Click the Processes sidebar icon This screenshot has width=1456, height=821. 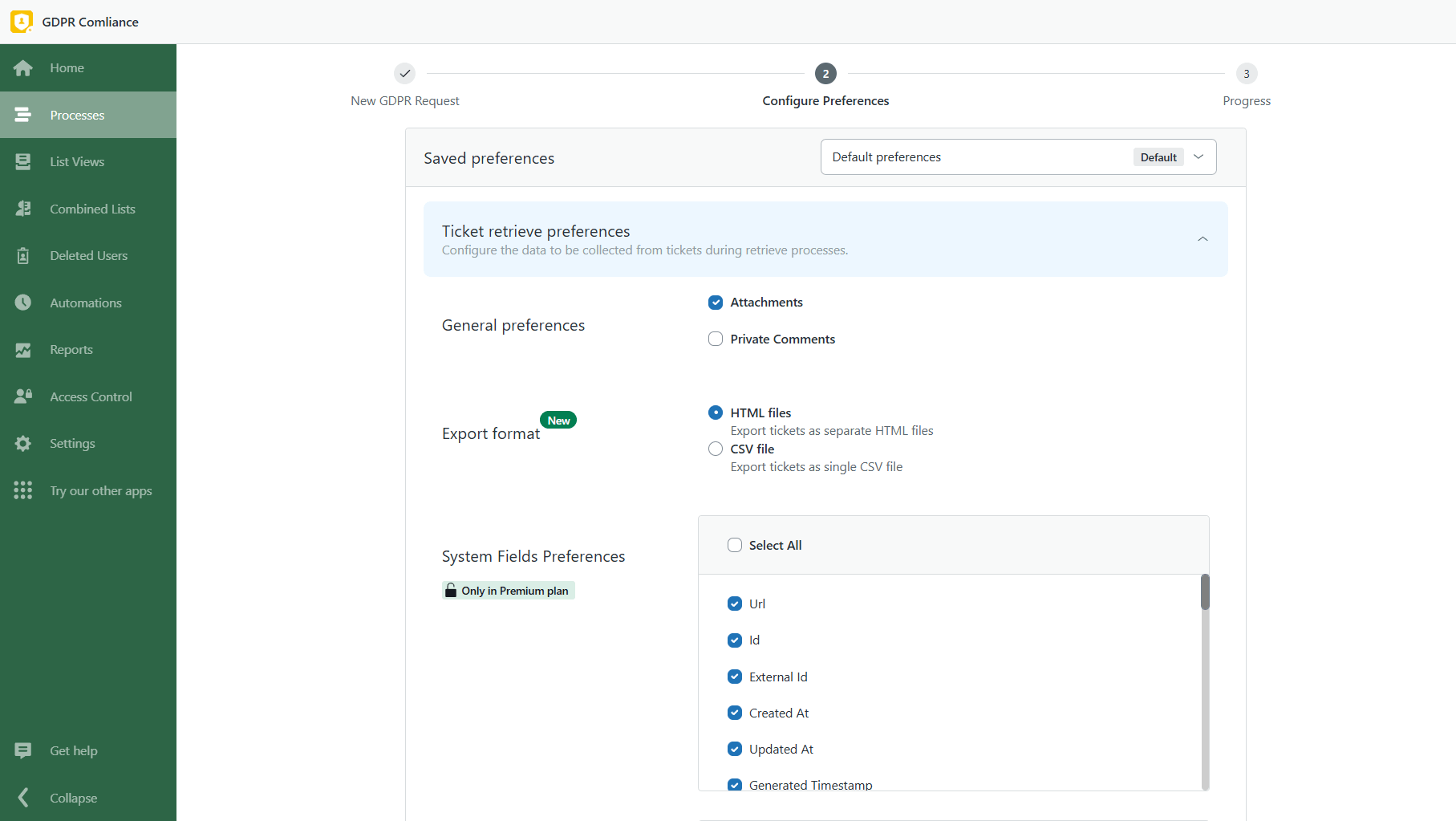coord(23,115)
